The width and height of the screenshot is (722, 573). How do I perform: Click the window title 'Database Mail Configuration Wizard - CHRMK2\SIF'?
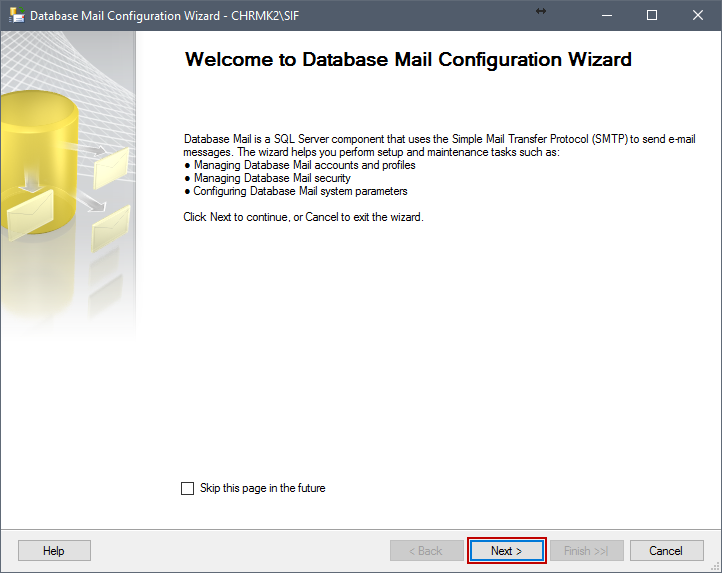164,16
